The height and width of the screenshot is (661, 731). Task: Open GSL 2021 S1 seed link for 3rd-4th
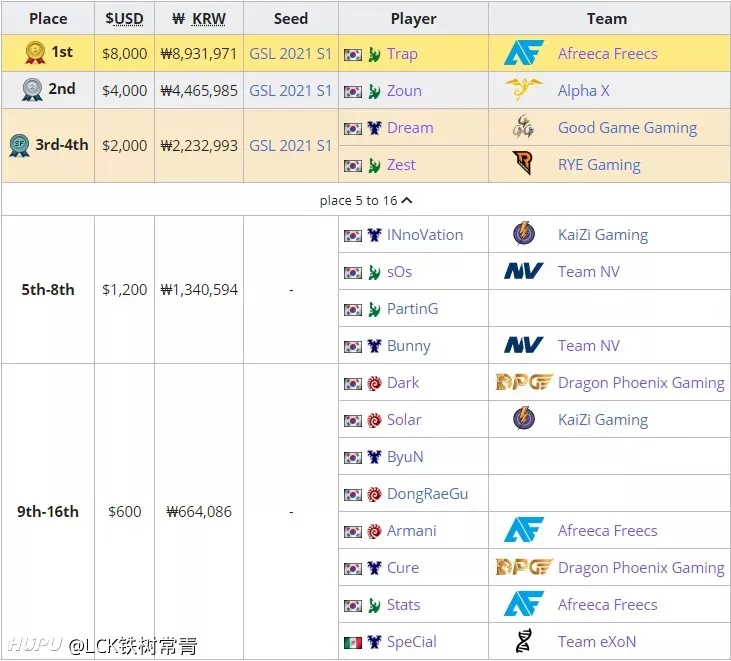(290, 145)
